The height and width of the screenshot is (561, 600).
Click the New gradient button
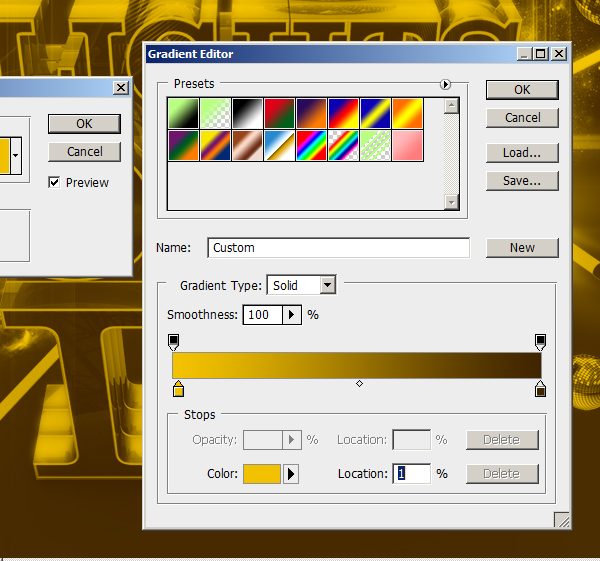522,248
